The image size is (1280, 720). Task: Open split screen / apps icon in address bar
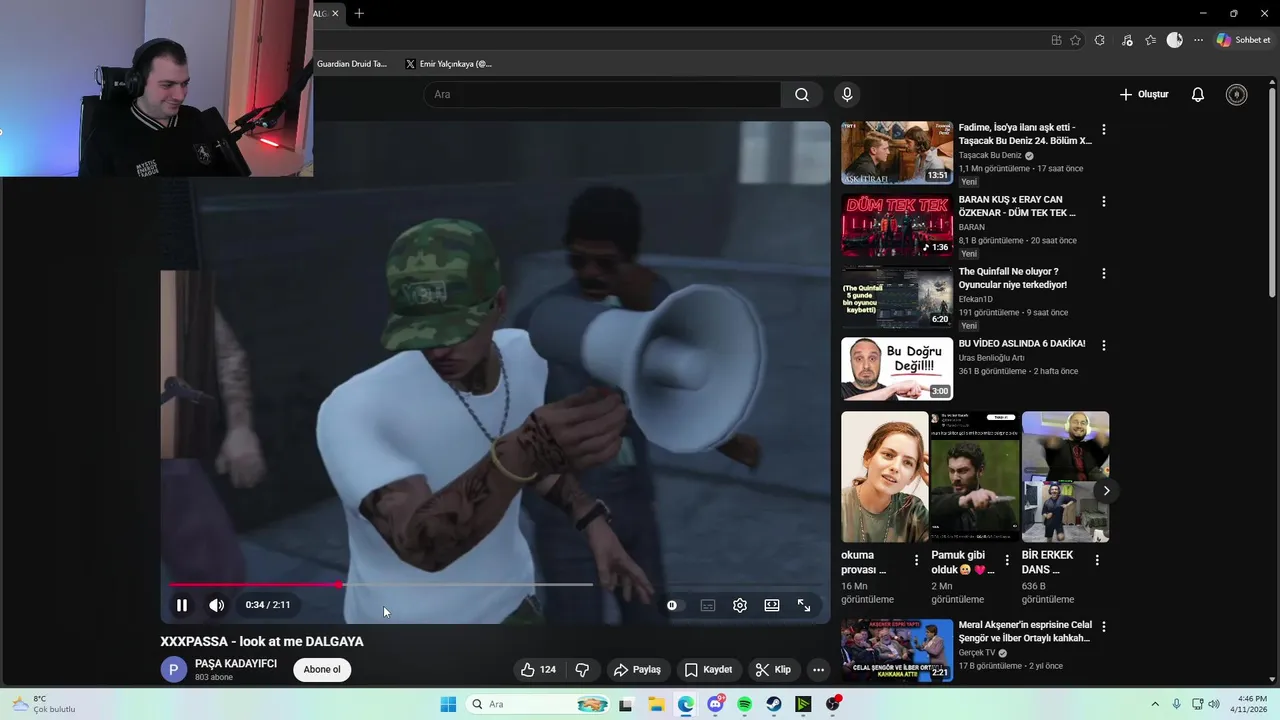click(x=1056, y=40)
